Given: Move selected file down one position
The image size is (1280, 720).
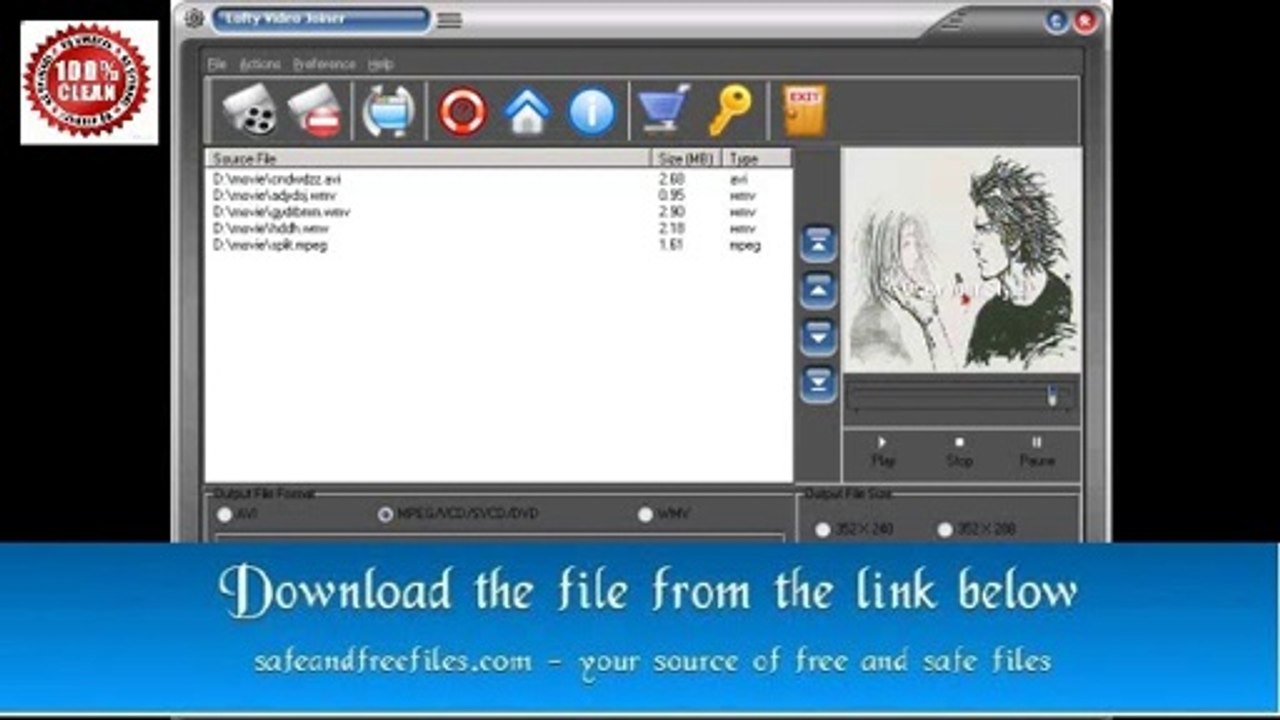Looking at the screenshot, I should coord(818,337).
